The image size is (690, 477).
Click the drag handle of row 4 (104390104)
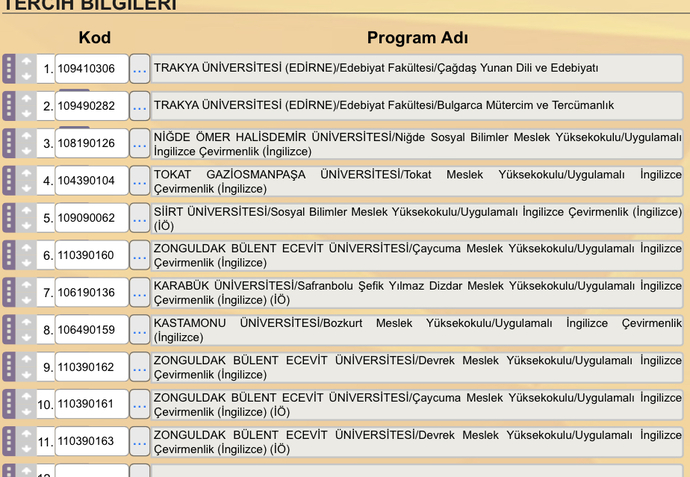(x=9, y=181)
